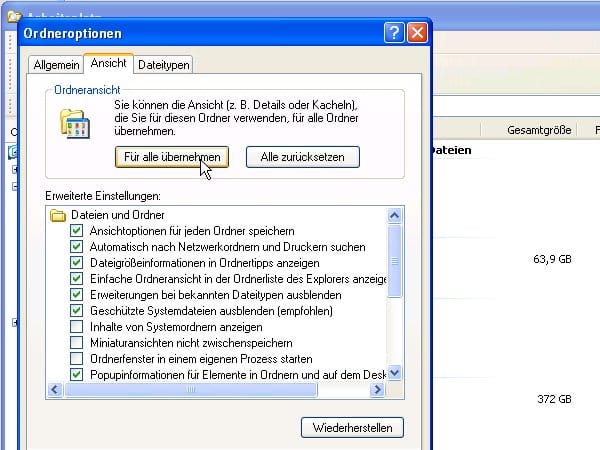
Task: Click the settings list scroll-up arrow
Action: point(394,215)
